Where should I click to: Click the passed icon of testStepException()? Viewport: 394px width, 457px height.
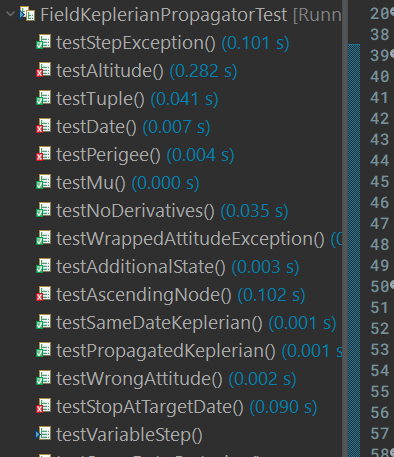click(x=44, y=42)
